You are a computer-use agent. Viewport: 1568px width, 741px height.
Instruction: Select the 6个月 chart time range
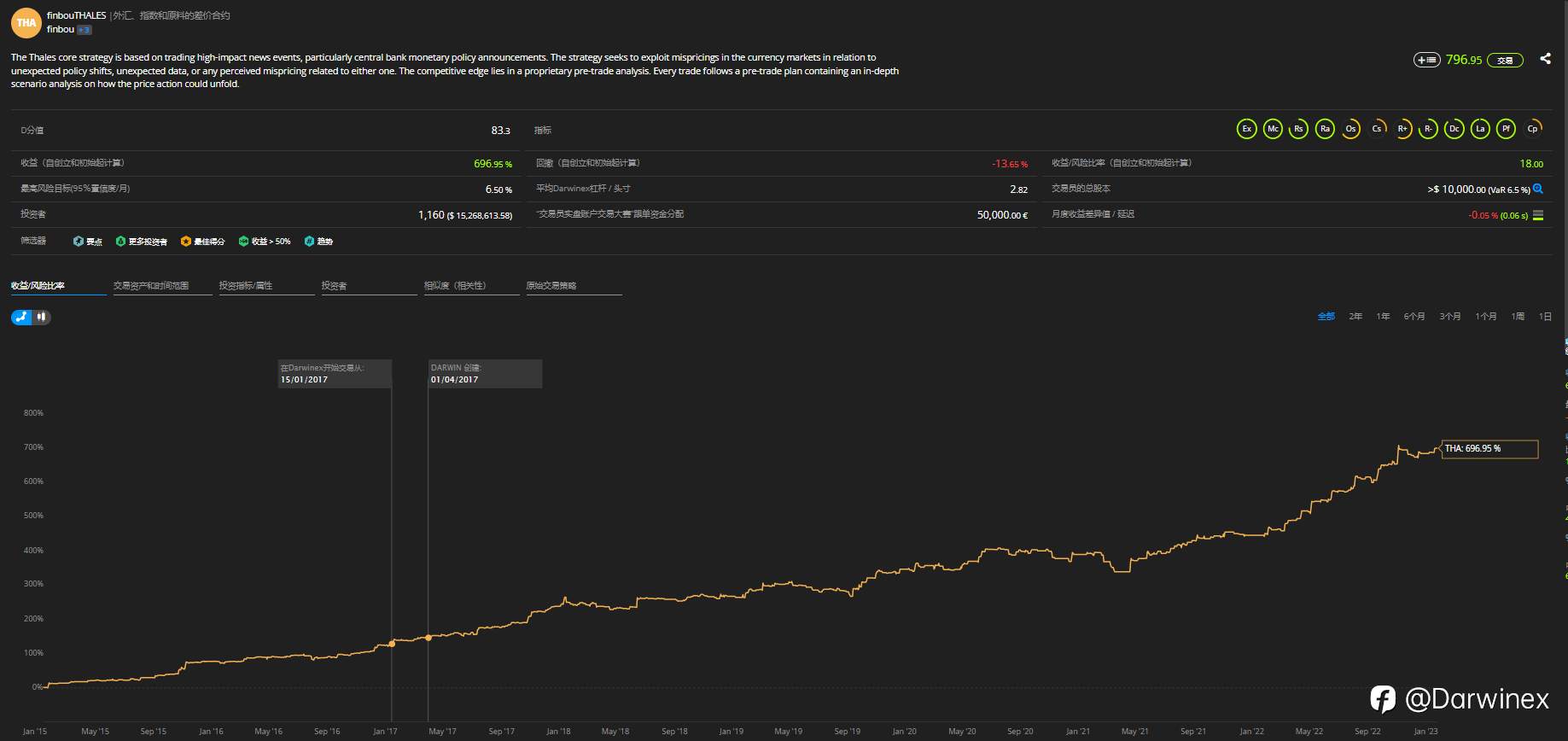click(1414, 317)
